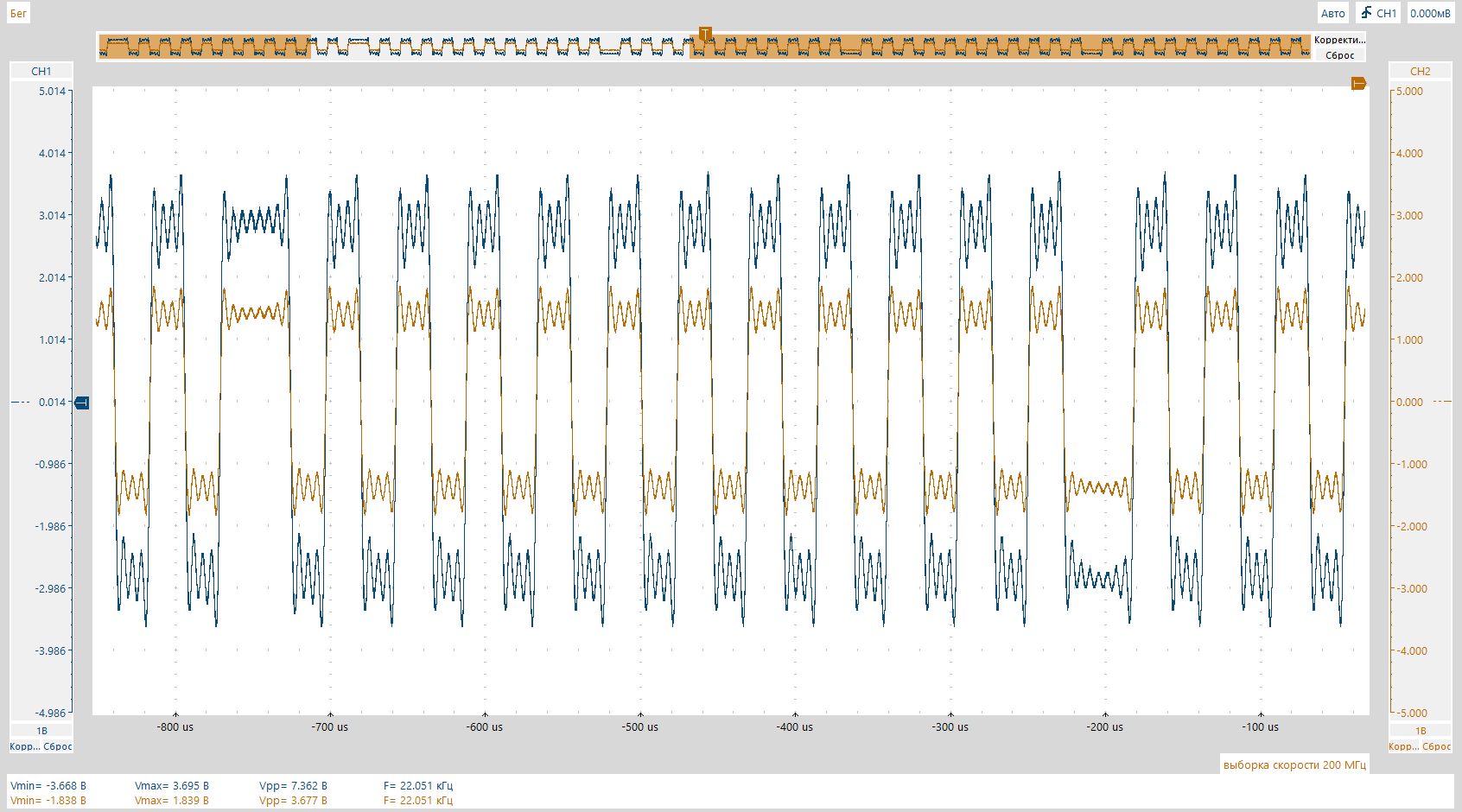Click the '0.014' CH1 scale value
The width and height of the screenshot is (1462, 812).
pyautogui.click(x=52, y=402)
